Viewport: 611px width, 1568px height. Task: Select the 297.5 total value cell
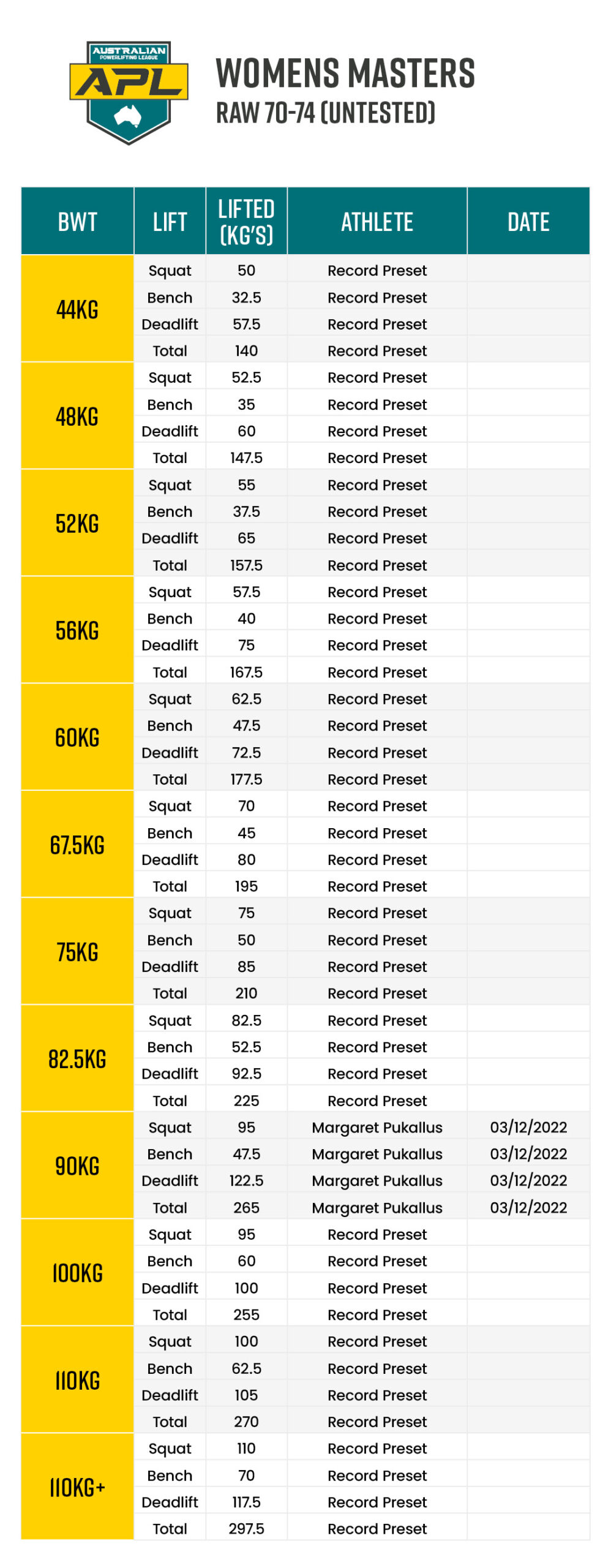pos(246,1528)
